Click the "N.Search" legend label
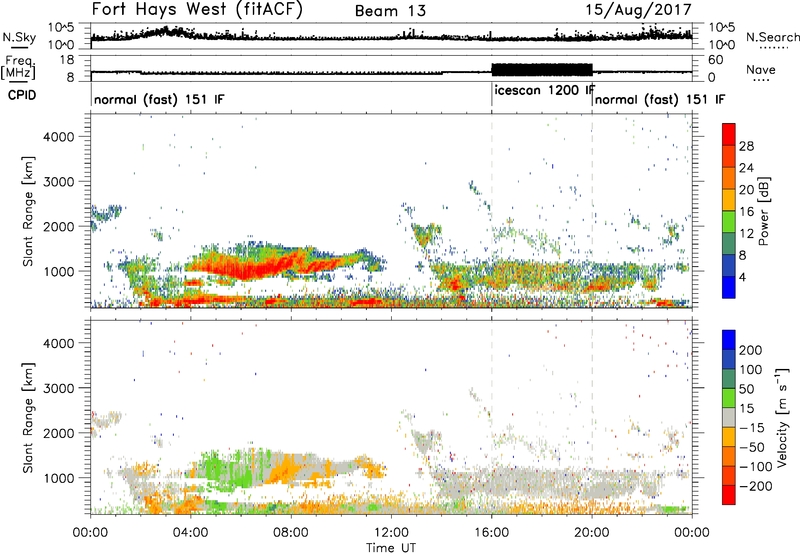Screen dimensions: 800x554 [x=772, y=37]
